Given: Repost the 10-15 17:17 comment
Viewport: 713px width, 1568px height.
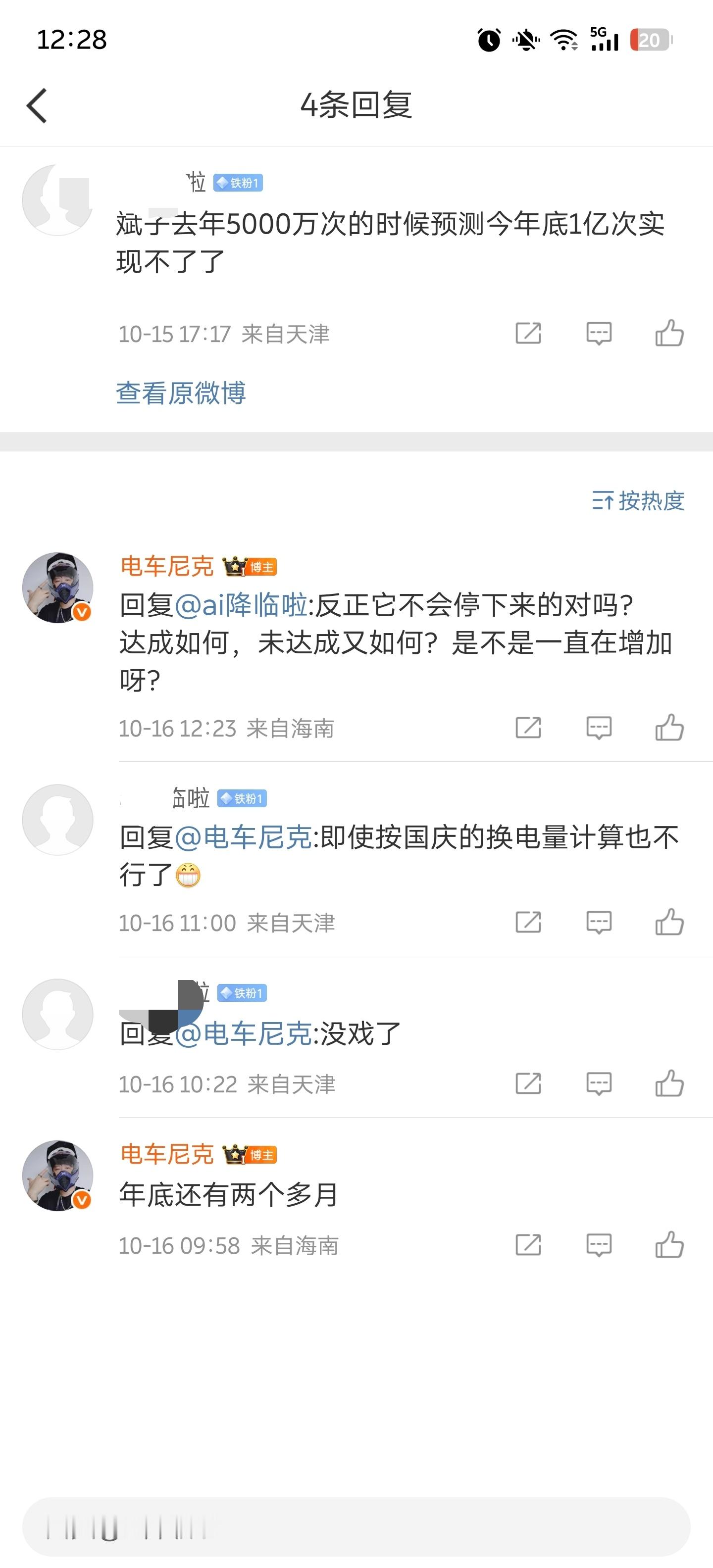Looking at the screenshot, I should (x=528, y=334).
